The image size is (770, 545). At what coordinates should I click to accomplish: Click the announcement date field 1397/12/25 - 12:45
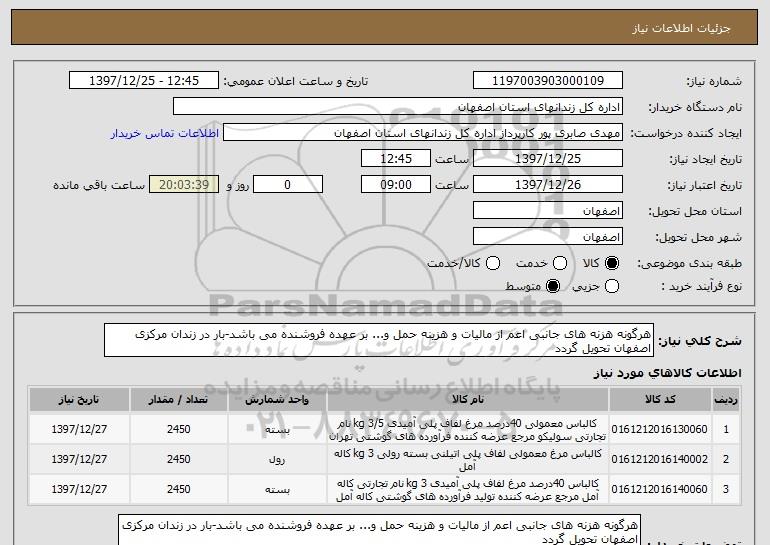(144, 81)
